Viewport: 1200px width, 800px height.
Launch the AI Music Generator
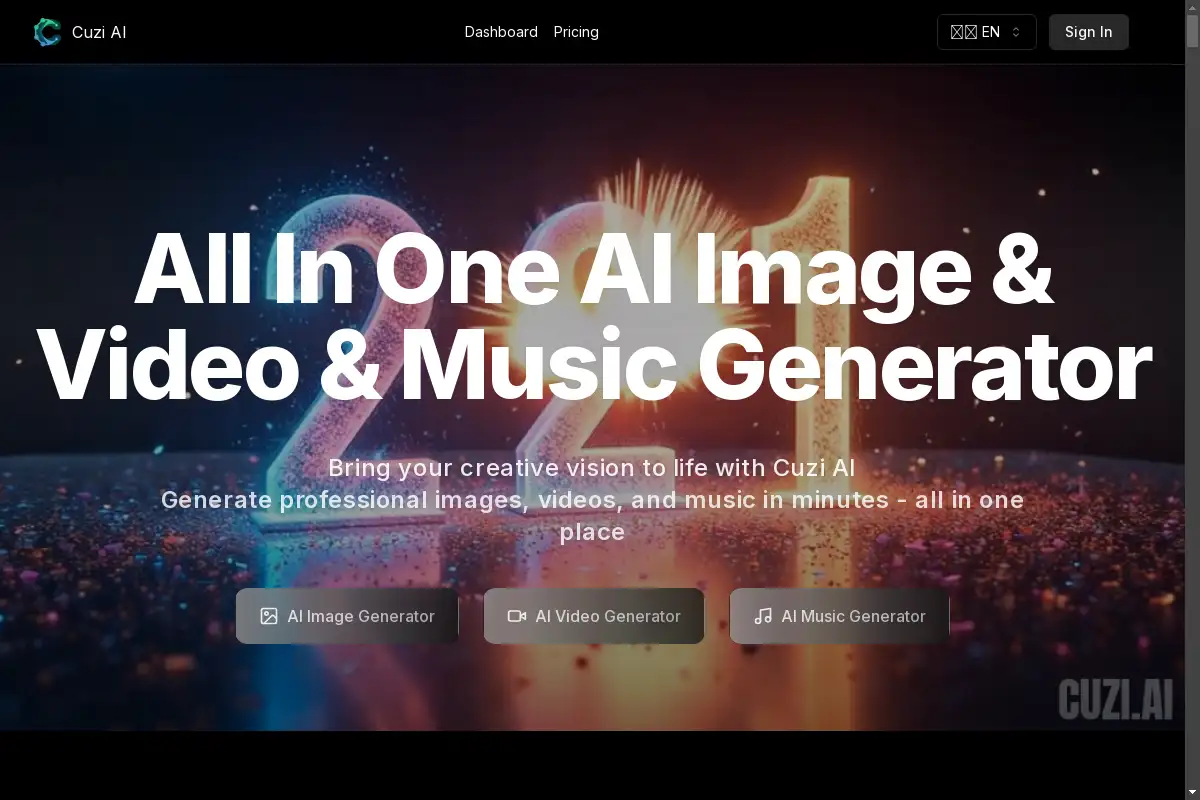pos(840,616)
